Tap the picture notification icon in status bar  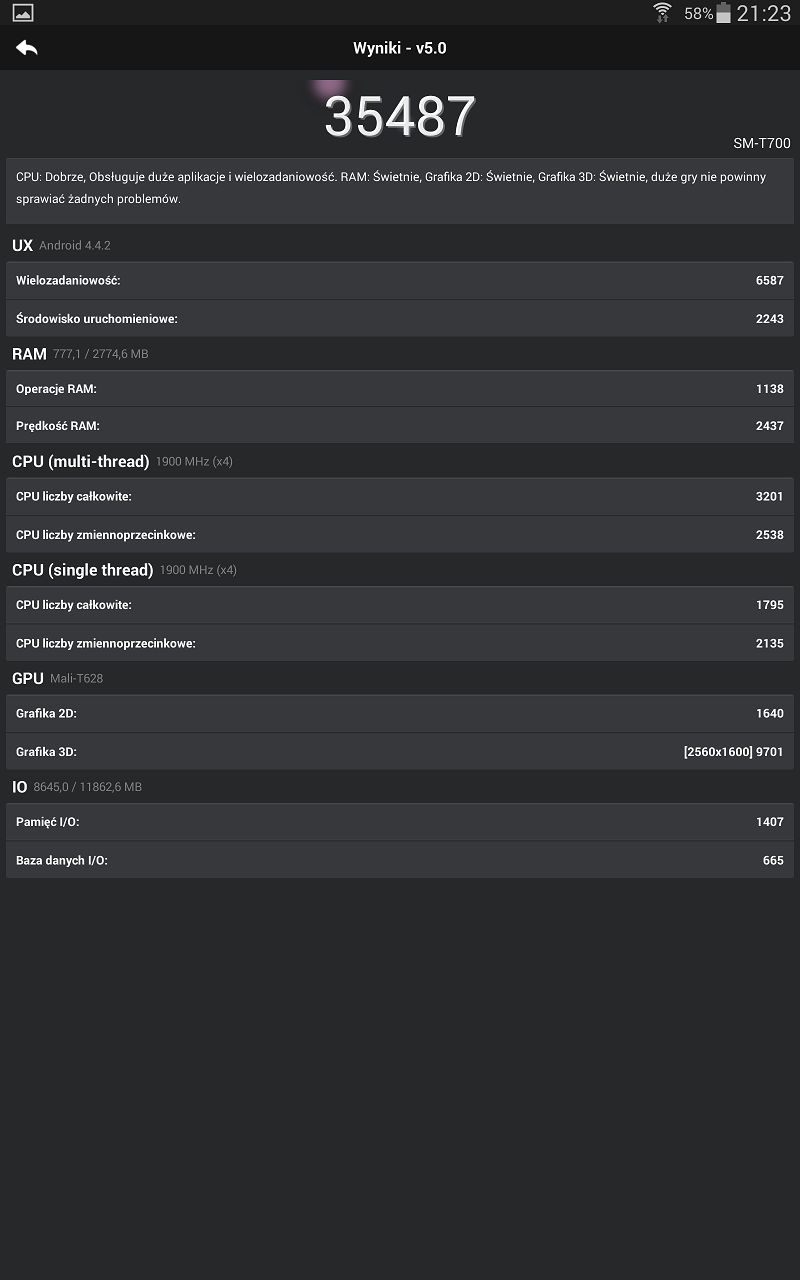pos(23,13)
